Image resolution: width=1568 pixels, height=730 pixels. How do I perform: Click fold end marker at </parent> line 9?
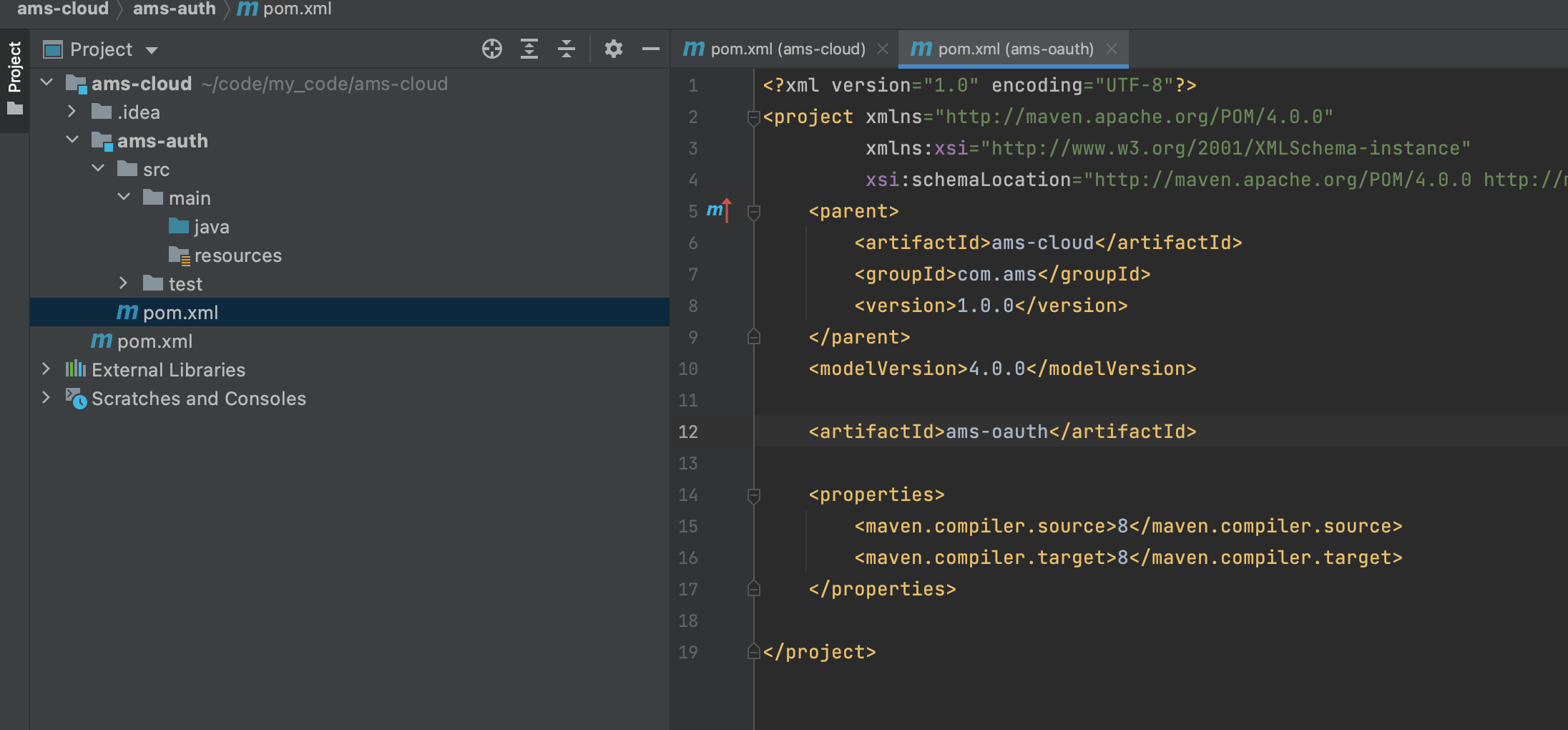pyautogui.click(x=753, y=336)
